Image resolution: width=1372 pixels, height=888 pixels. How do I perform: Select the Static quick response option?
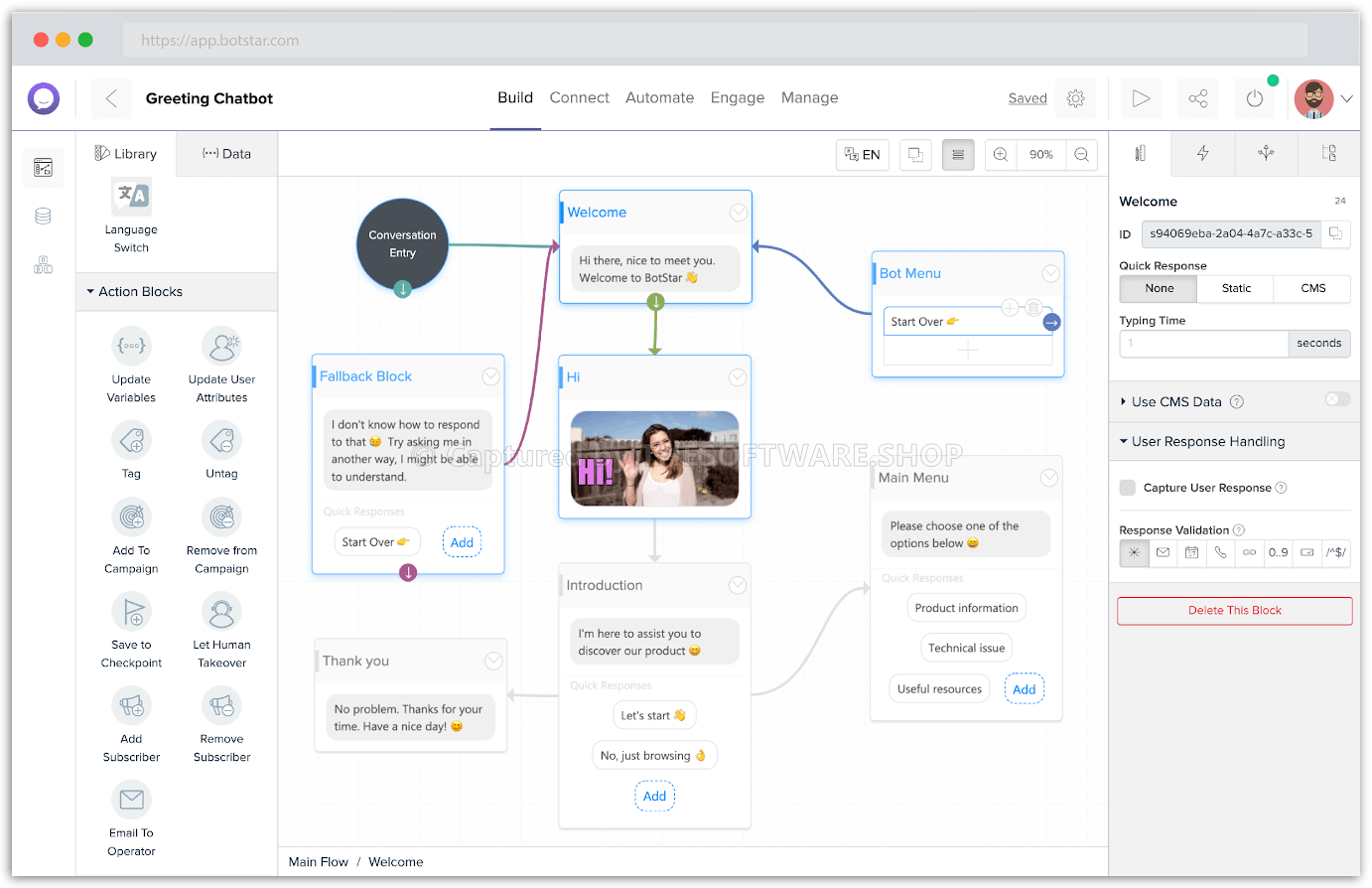pos(1236,288)
